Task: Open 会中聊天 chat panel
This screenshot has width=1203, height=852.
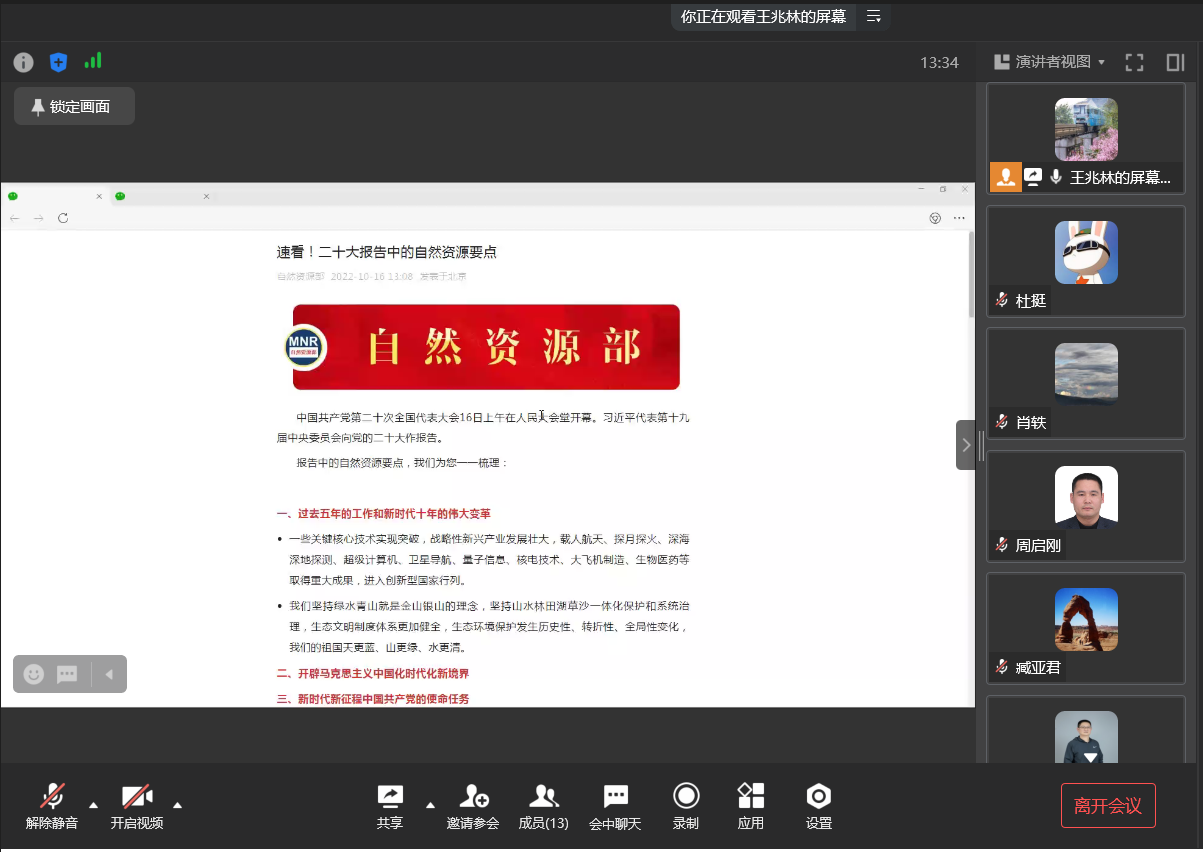Action: click(614, 806)
